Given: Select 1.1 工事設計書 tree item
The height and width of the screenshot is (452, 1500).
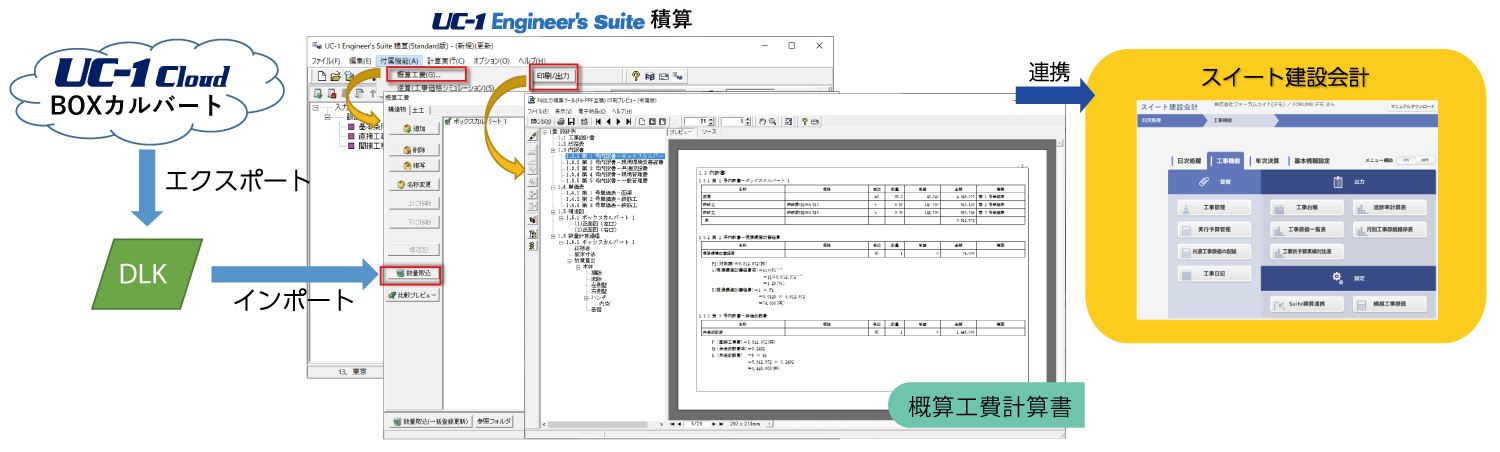Looking at the screenshot, I should (x=578, y=138).
